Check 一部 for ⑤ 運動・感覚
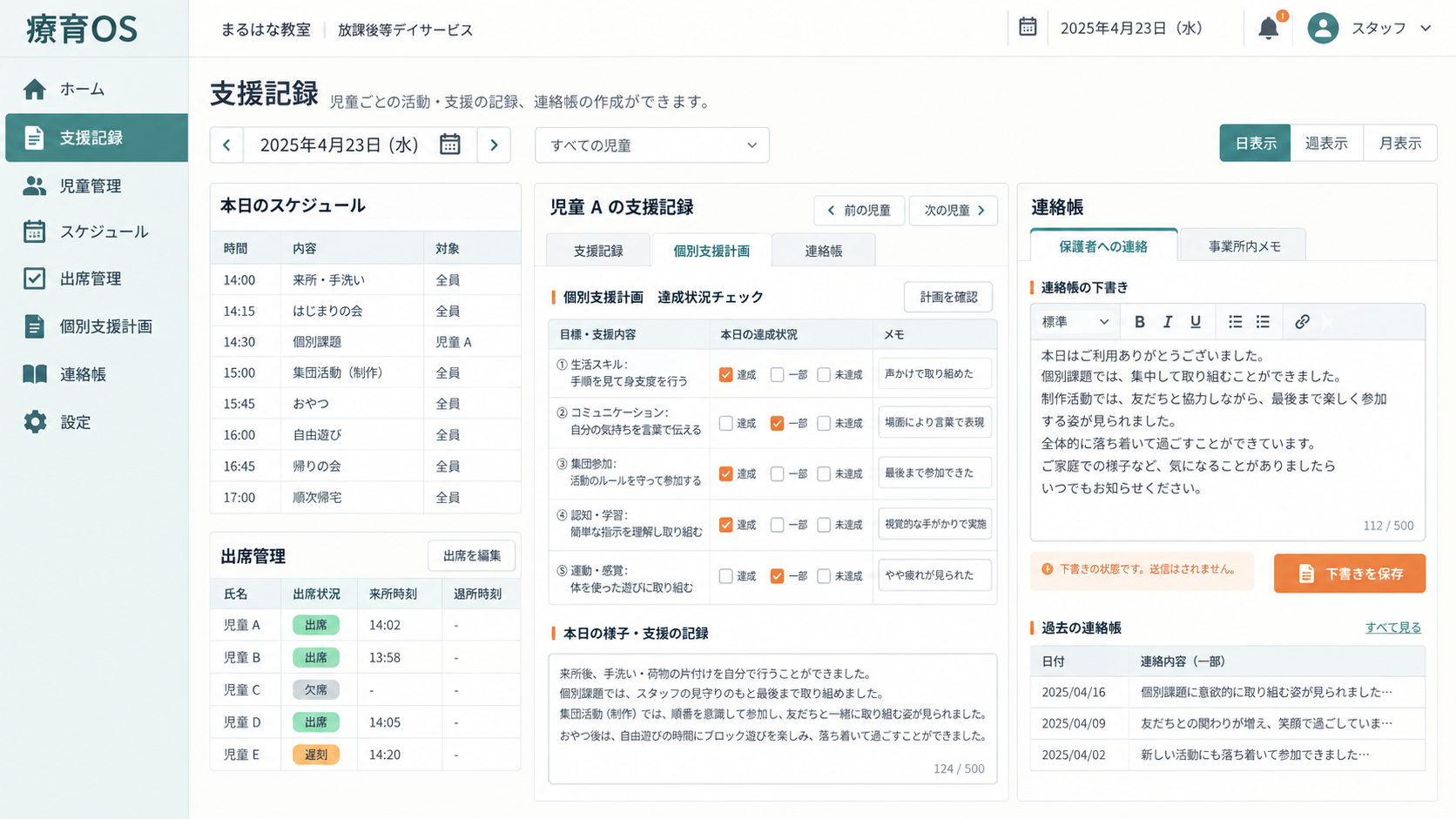This screenshot has width=1456, height=819. pyautogui.click(x=777, y=576)
